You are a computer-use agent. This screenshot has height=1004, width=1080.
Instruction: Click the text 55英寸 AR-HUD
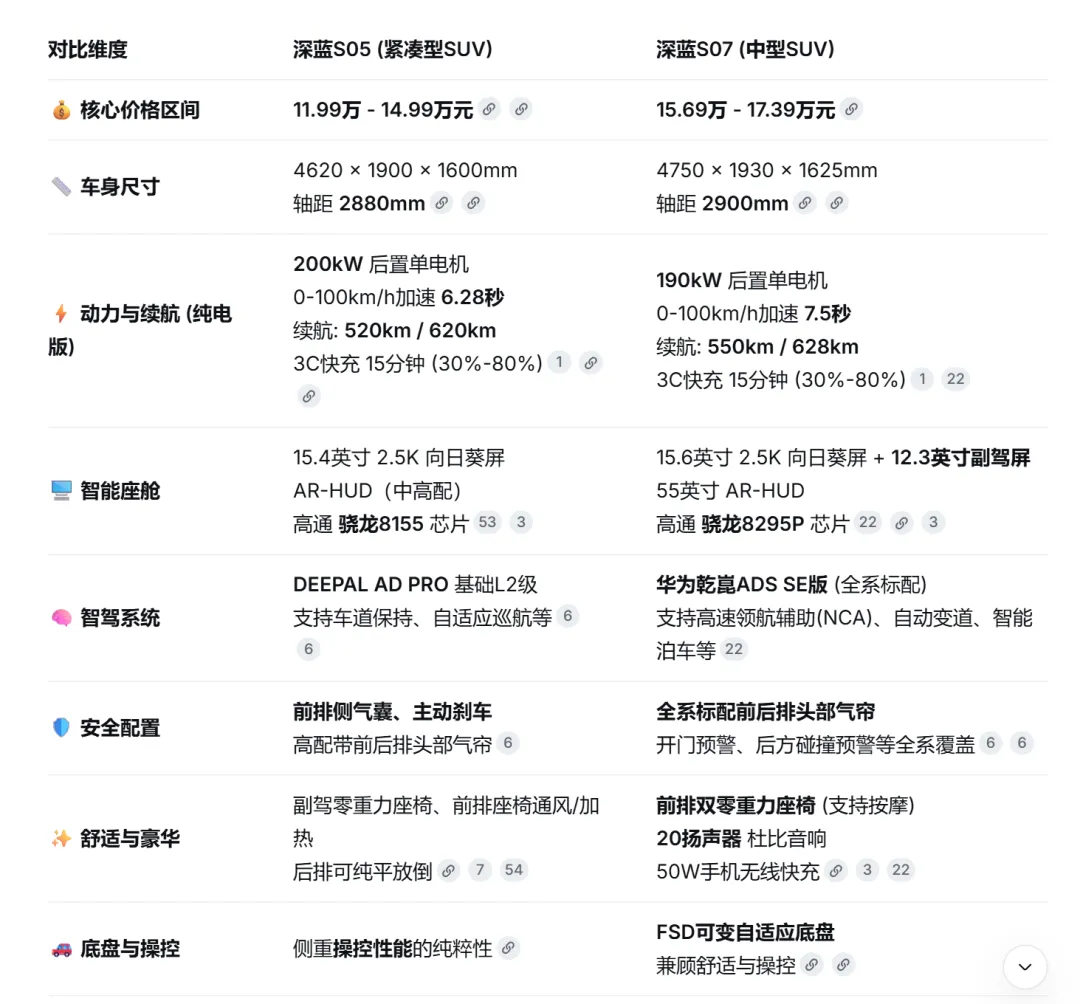[x=730, y=490]
